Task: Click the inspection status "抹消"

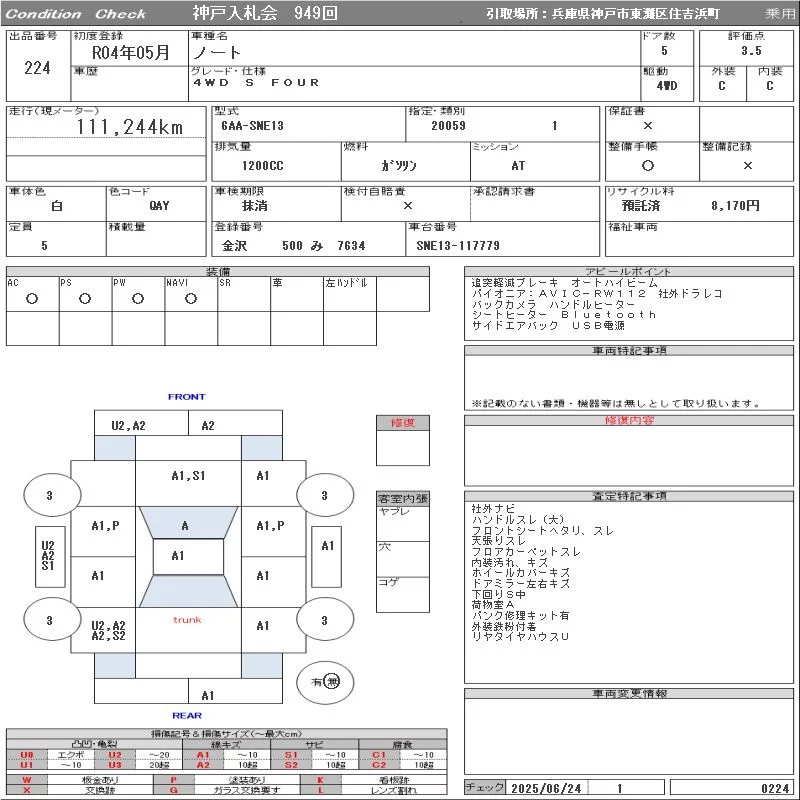Action: [255, 206]
